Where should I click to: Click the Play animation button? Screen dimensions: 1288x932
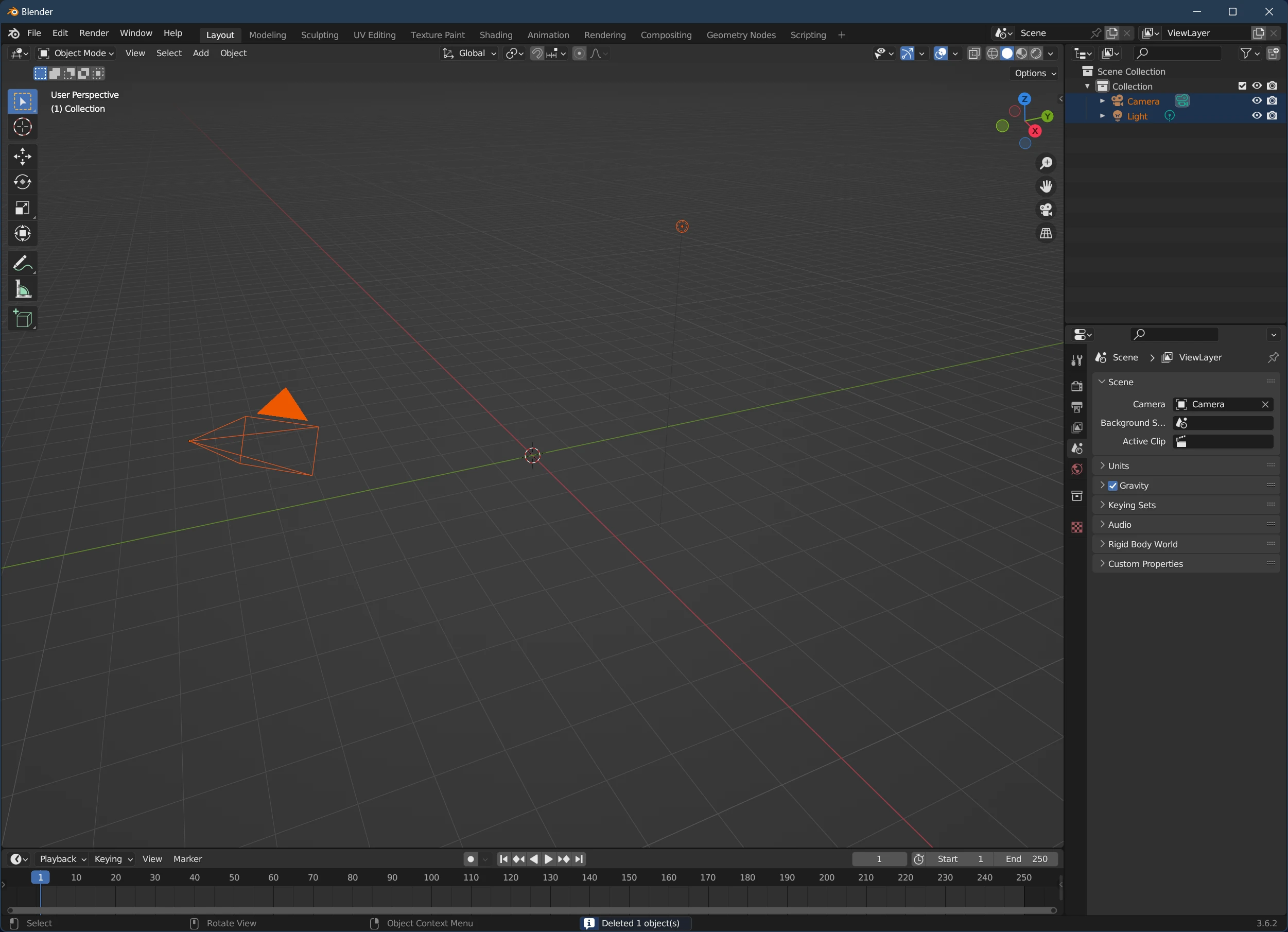click(x=549, y=859)
